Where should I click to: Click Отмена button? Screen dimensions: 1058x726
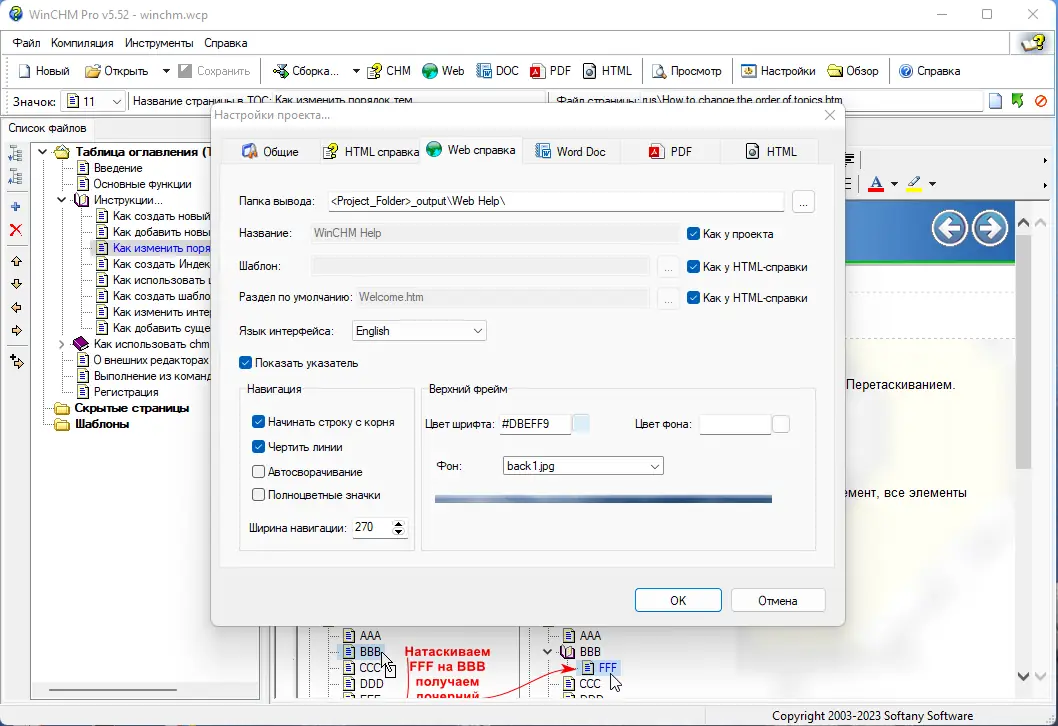tap(777, 601)
